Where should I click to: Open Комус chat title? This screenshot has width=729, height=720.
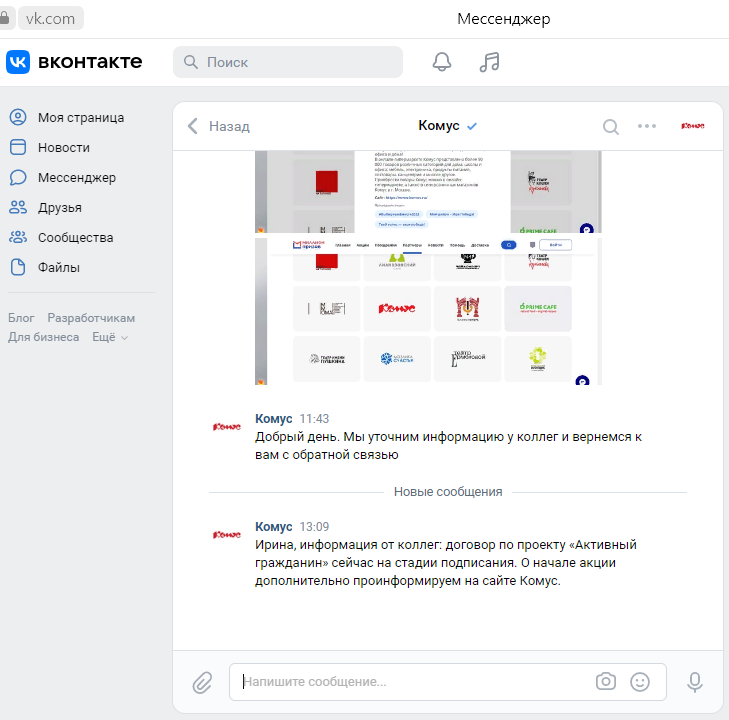tap(438, 126)
